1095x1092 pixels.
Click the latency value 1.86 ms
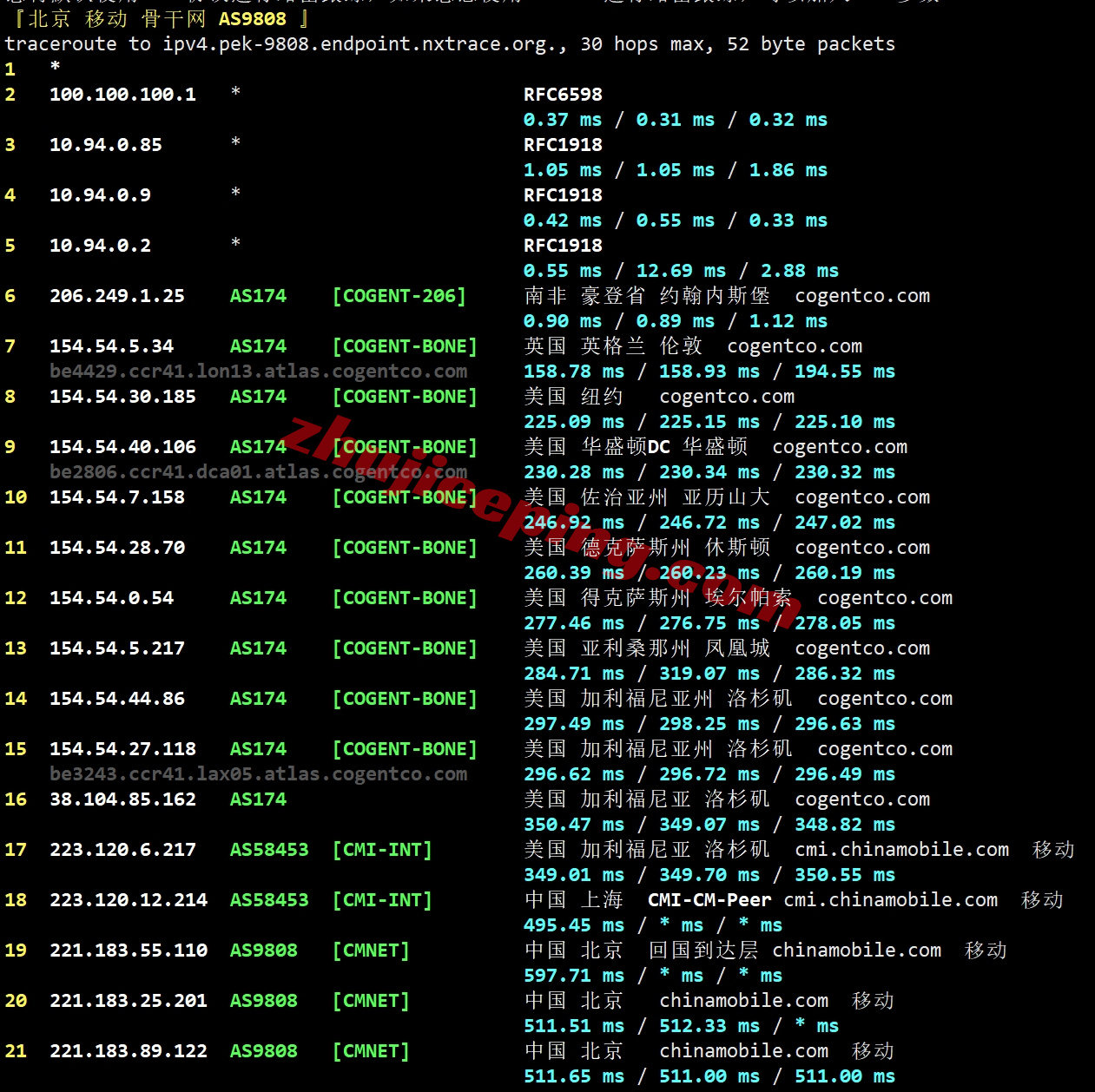pyautogui.click(x=788, y=170)
